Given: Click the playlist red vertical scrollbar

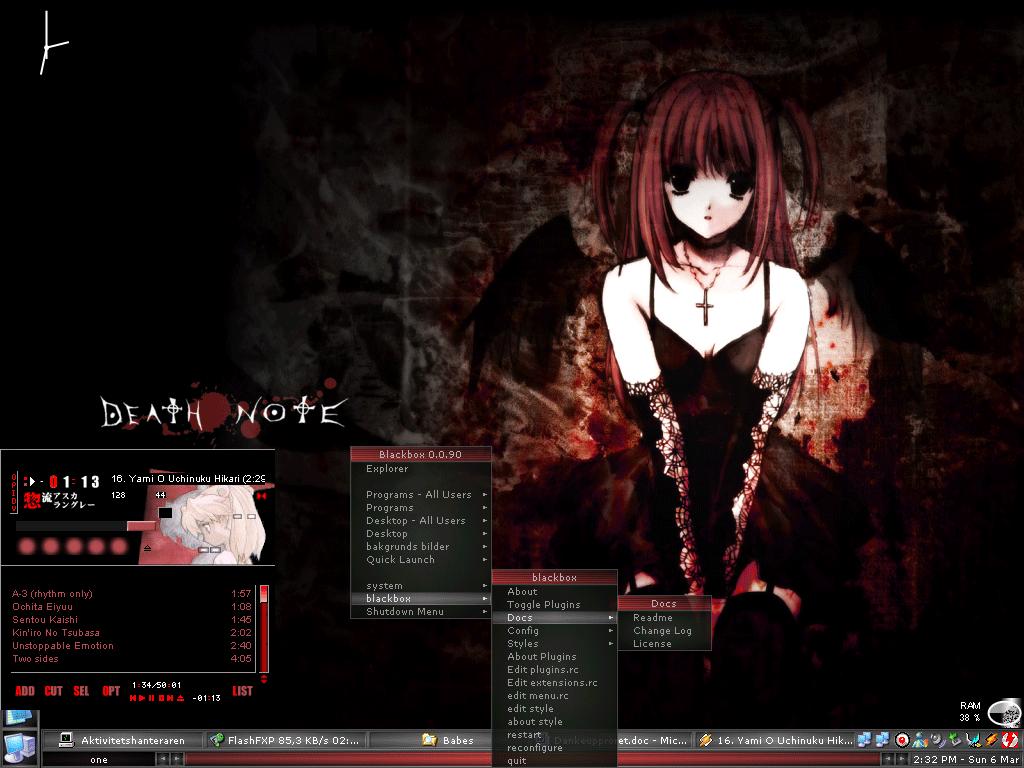Looking at the screenshot, I should (264, 629).
